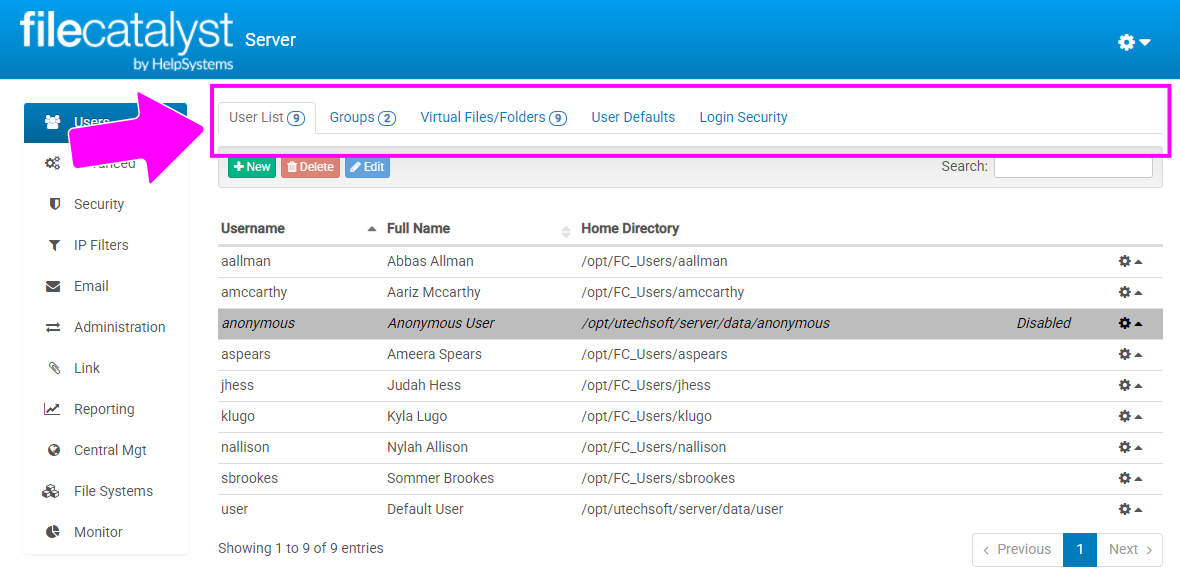Click the Home Directory column header
The width and height of the screenshot is (1180, 584).
click(x=630, y=228)
